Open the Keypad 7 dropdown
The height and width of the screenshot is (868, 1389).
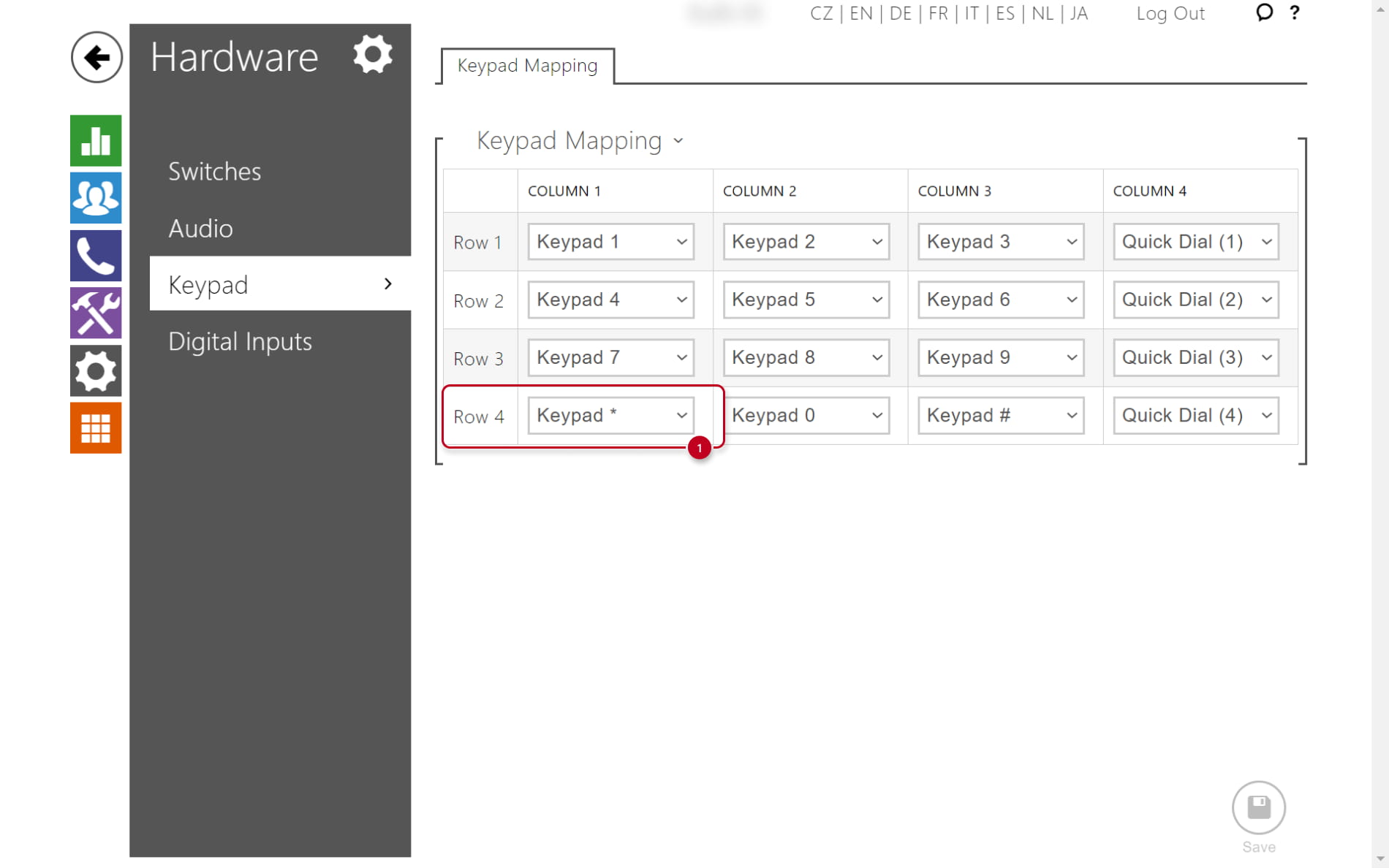pyautogui.click(x=611, y=357)
